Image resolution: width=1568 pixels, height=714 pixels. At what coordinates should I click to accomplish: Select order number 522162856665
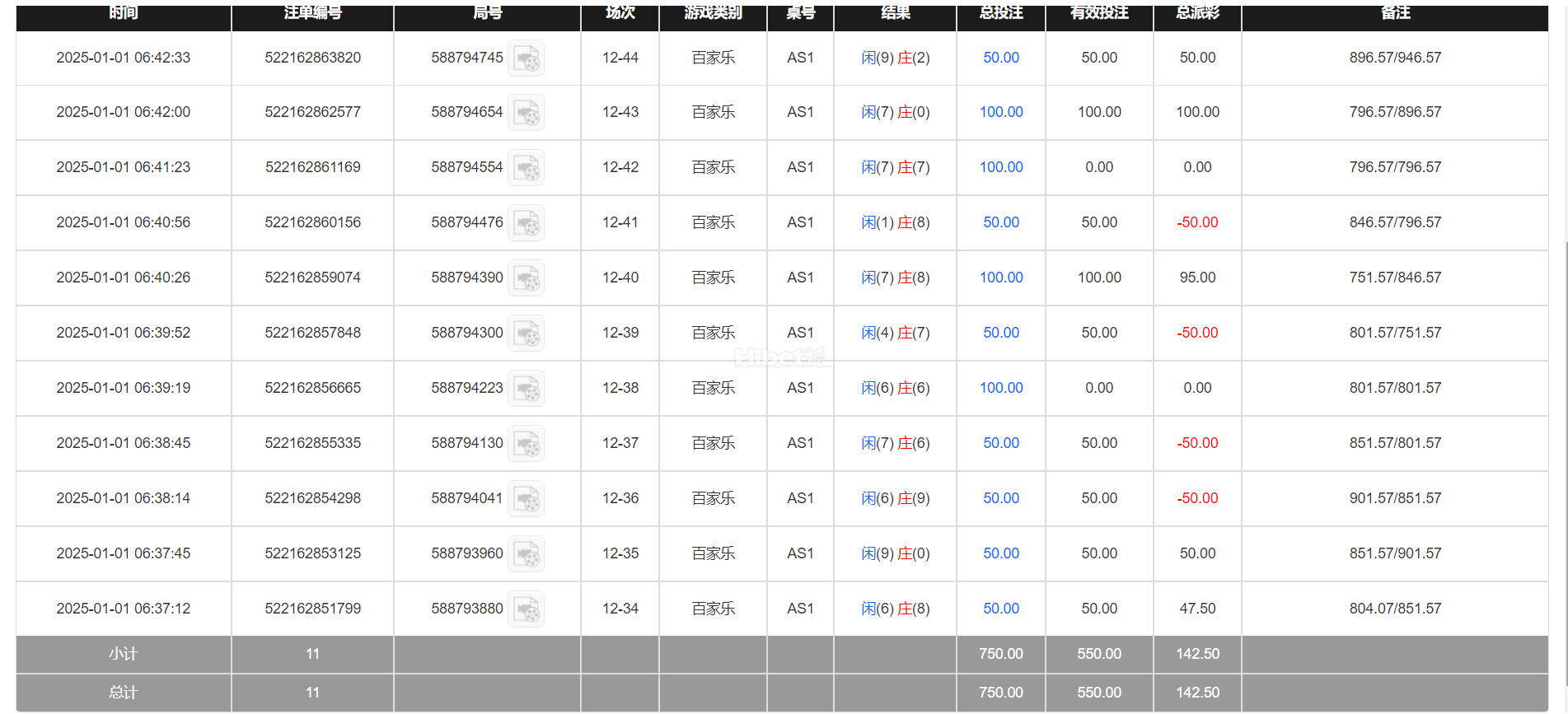pyautogui.click(x=313, y=388)
